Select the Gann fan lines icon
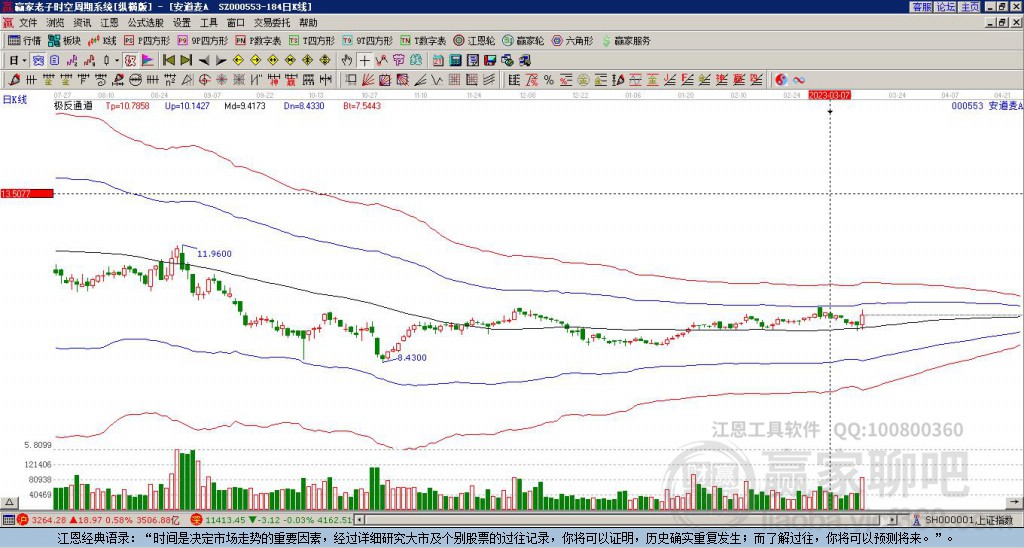Screen dimensions: 1024x548 point(368,80)
